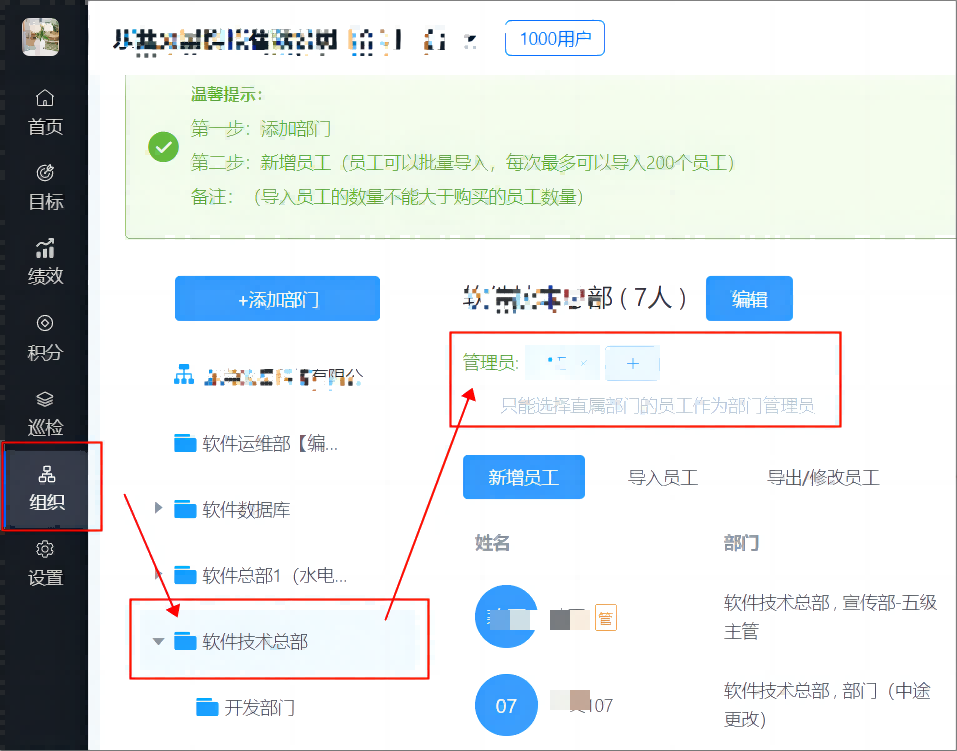The width and height of the screenshot is (957, 751).
Task: Switch to 导出/修改员工 tab
Action: coord(822,477)
